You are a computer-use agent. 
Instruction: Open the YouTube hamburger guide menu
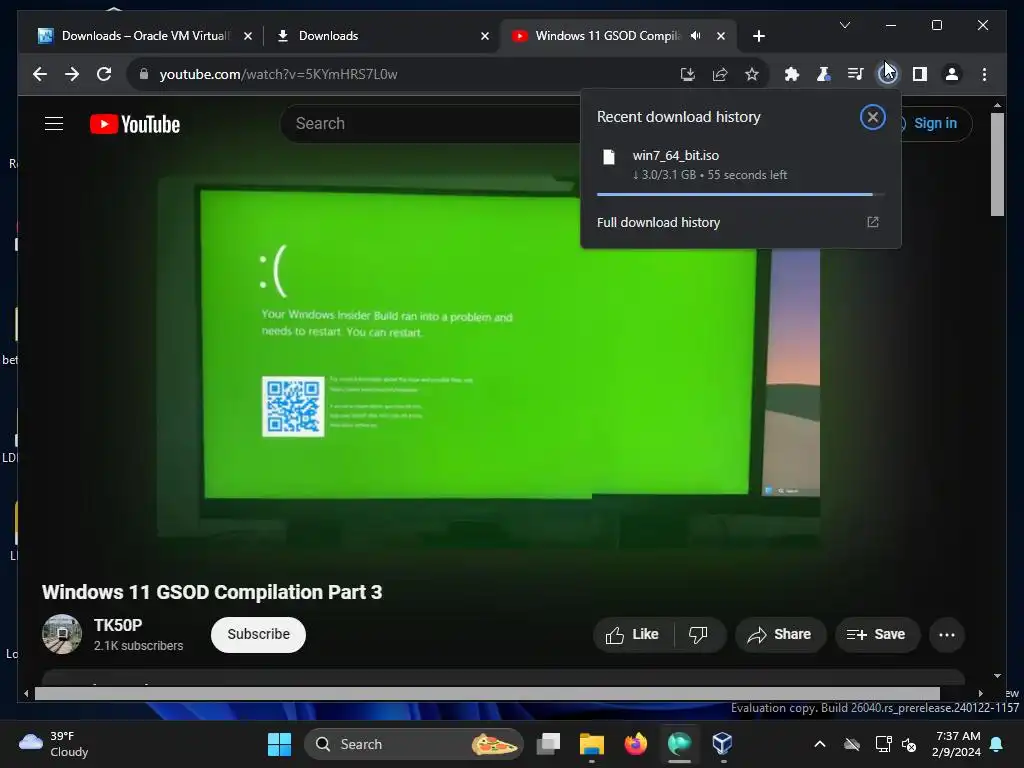coord(54,123)
